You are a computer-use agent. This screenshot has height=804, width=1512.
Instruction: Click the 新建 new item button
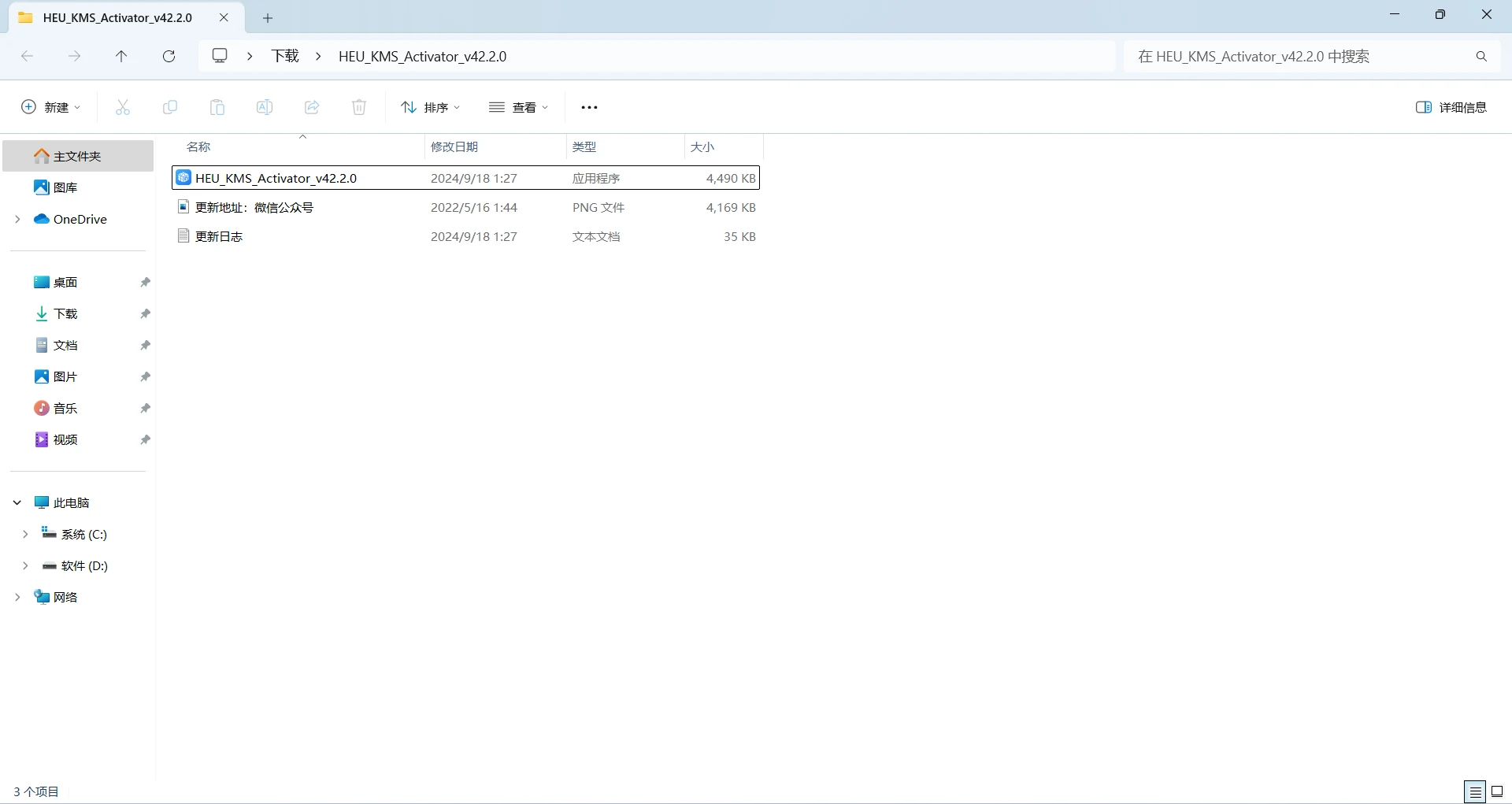pyautogui.click(x=50, y=107)
